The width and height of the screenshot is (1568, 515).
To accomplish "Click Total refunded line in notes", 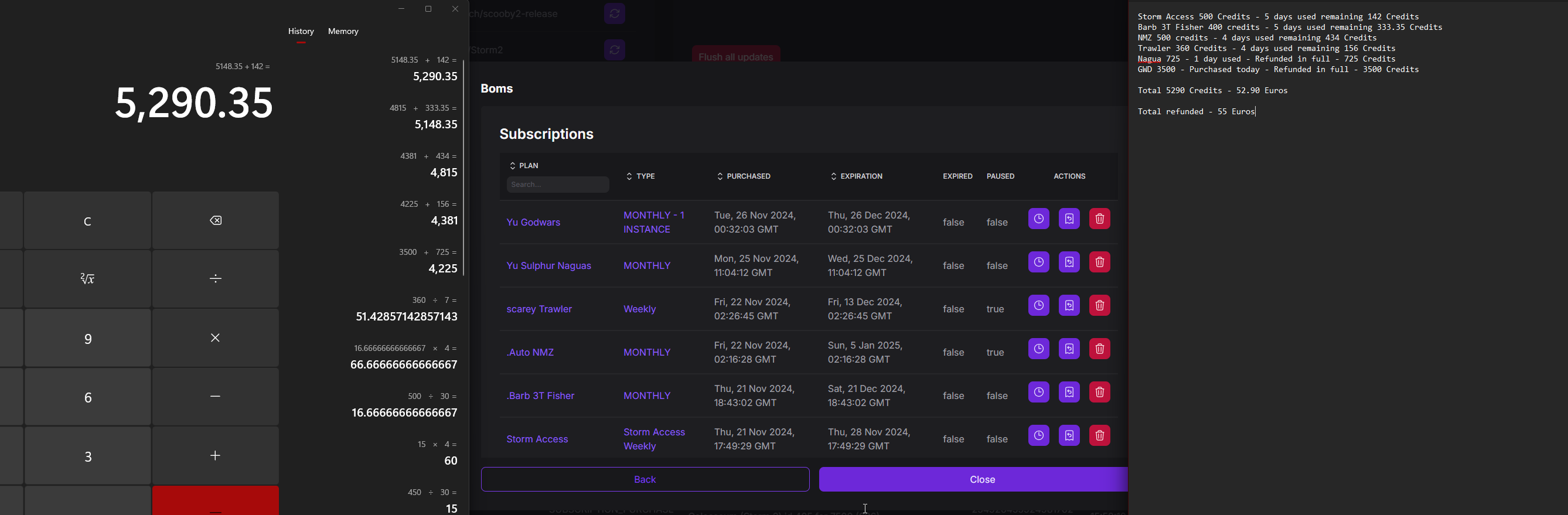I will (x=1195, y=112).
